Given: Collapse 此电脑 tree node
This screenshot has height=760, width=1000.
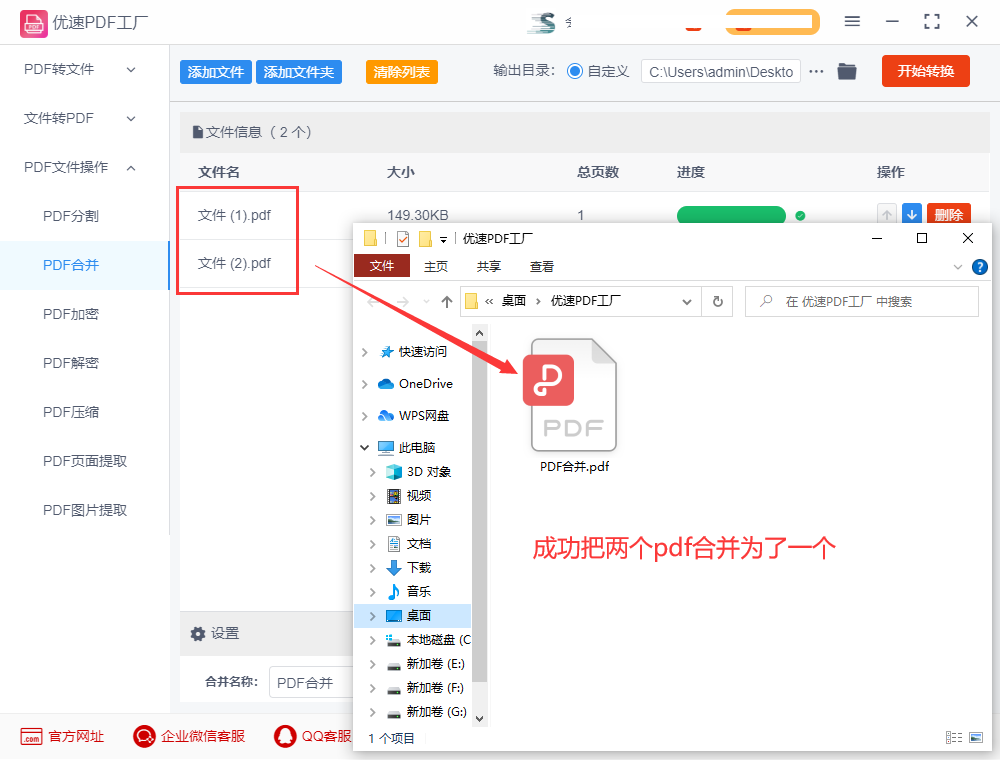Looking at the screenshot, I should coord(364,448).
